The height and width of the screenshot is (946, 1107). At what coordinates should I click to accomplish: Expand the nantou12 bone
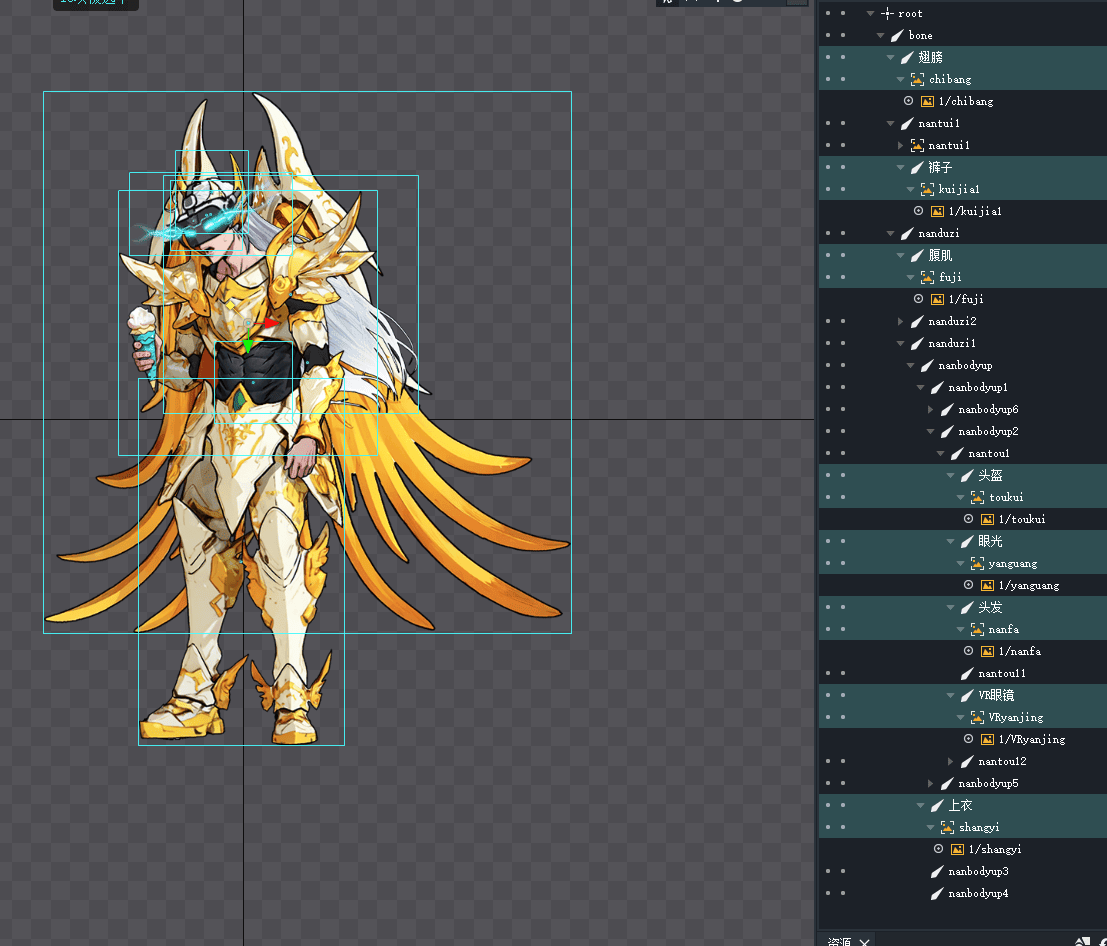coord(951,761)
